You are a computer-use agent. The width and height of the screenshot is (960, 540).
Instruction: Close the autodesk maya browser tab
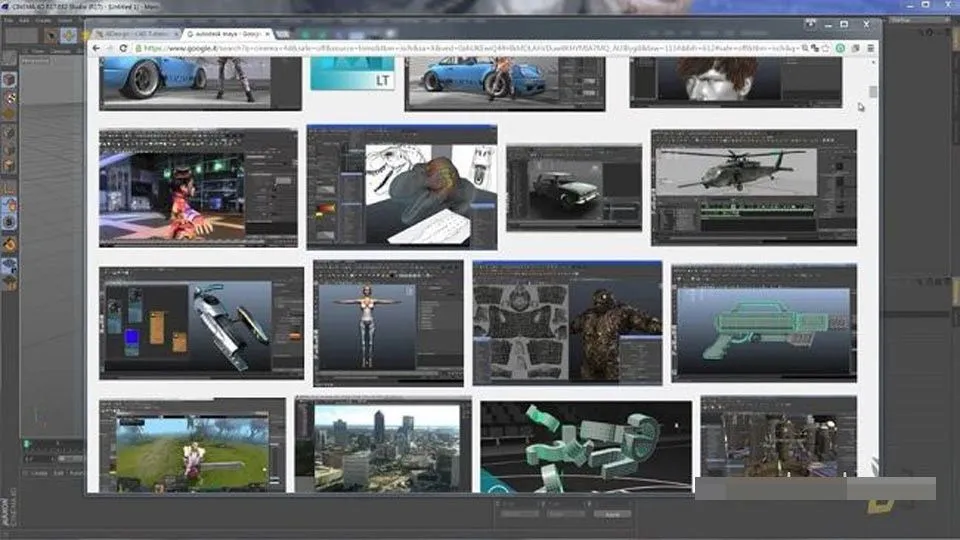coord(267,33)
